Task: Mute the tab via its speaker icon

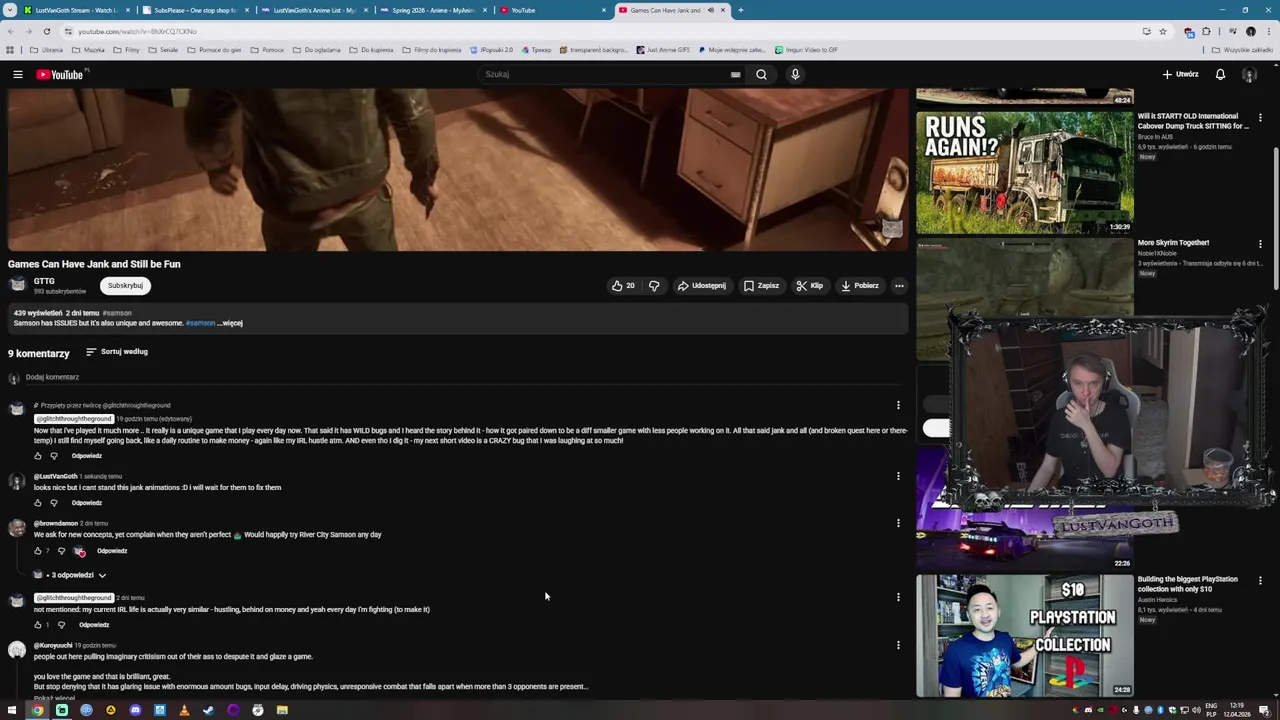Action: pyautogui.click(x=711, y=10)
